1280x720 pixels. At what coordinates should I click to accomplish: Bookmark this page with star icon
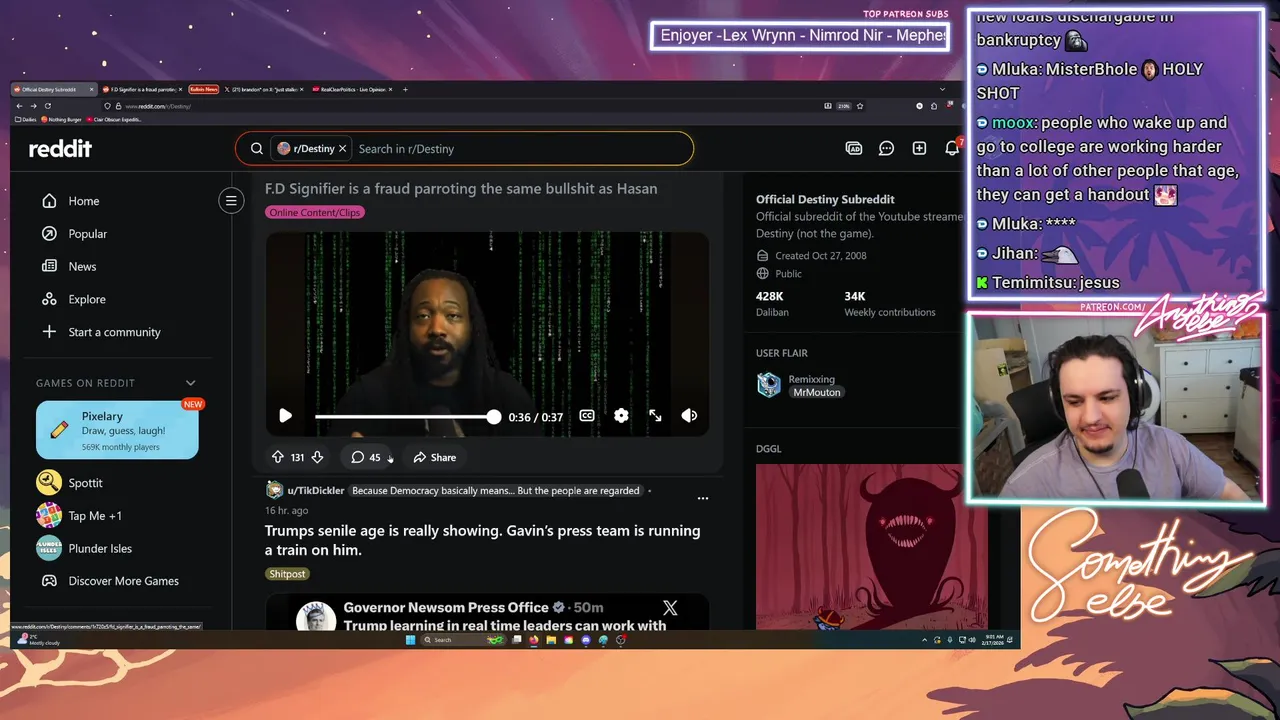point(860,106)
